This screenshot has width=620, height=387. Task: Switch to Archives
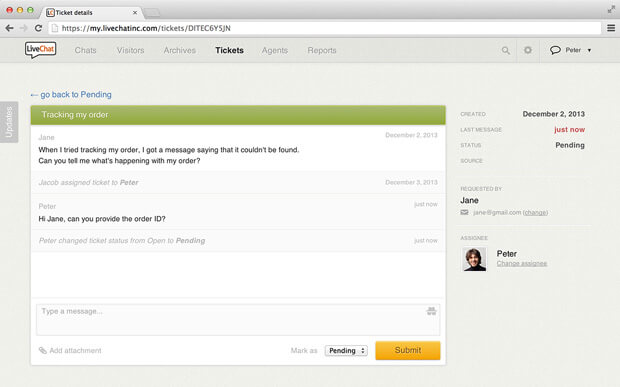click(x=180, y=50)
